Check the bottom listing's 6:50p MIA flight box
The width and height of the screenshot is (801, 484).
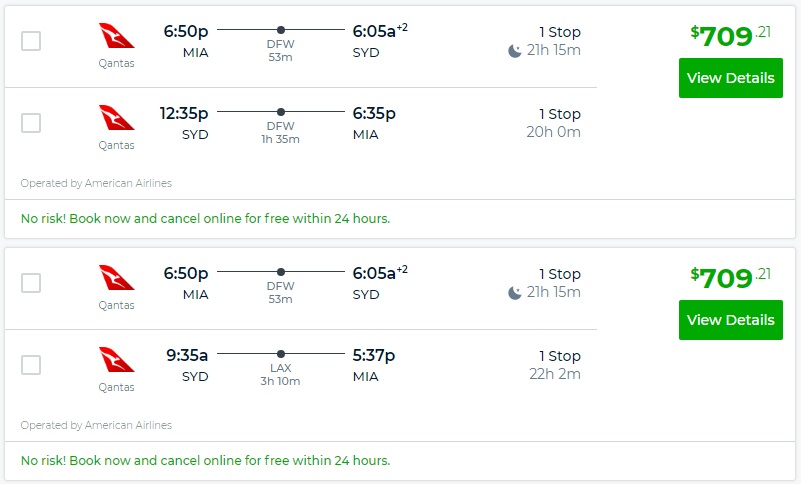click(x=31, y=283)
